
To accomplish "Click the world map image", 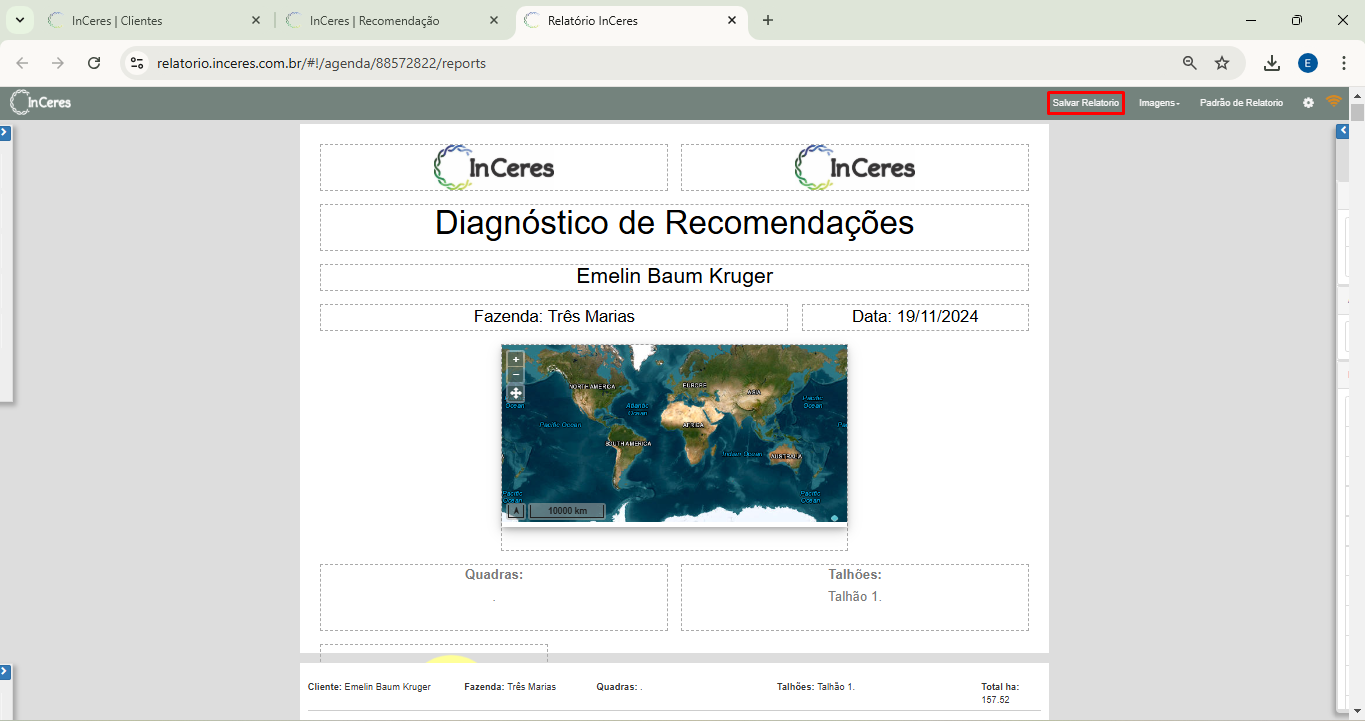I will (x=674, y=433).
